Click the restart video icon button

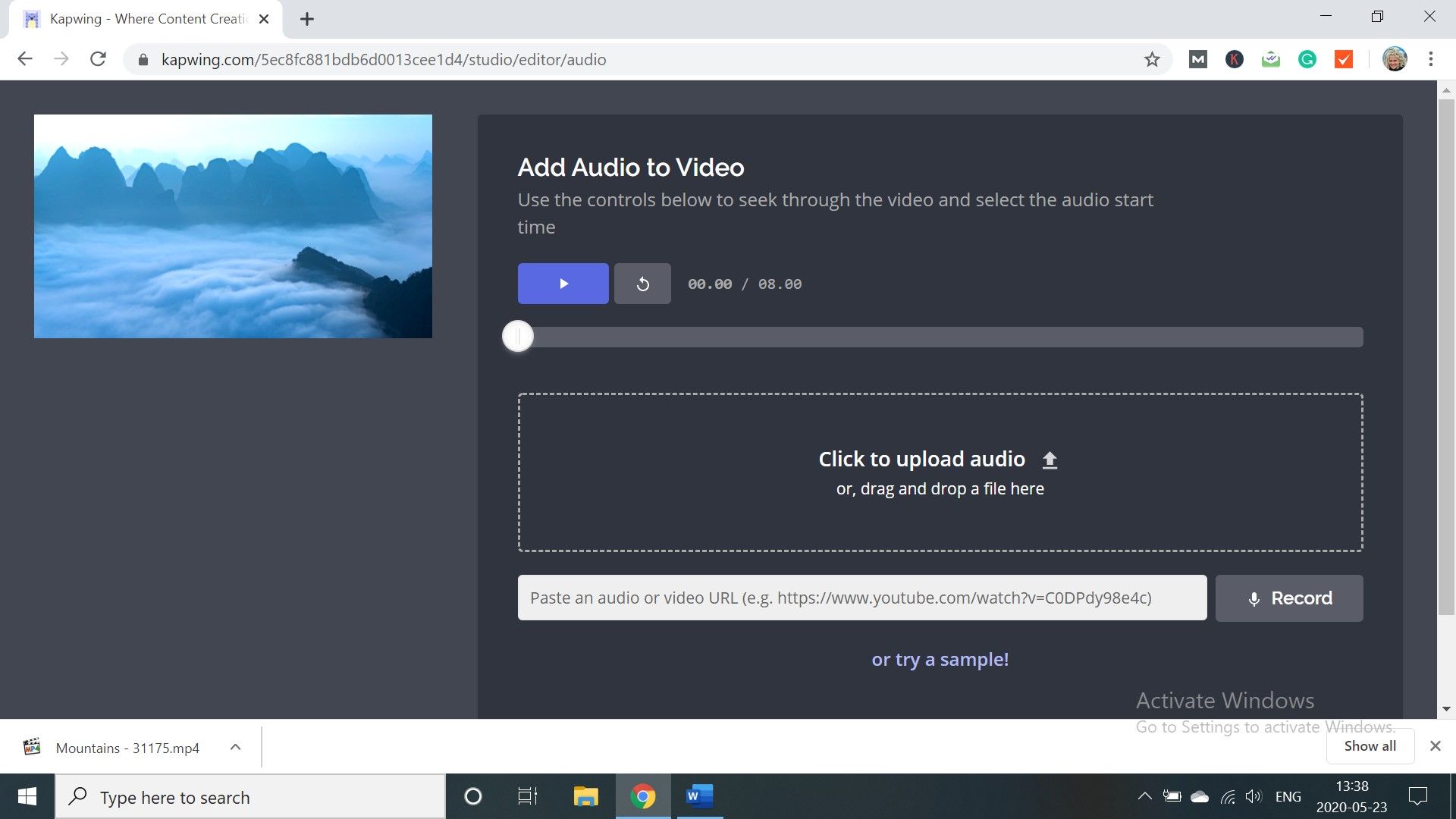click(x=642, y=284)
